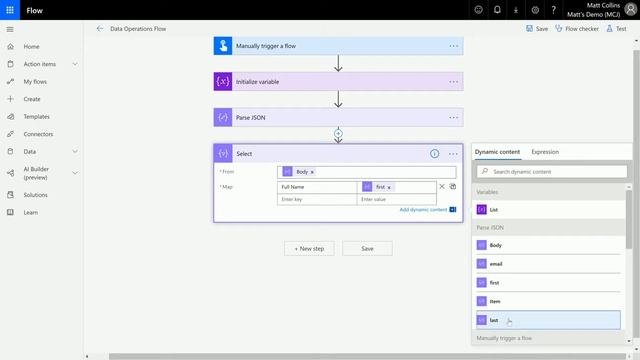Switch to the Expression tab
640x360 pixels.
[545, 152]
